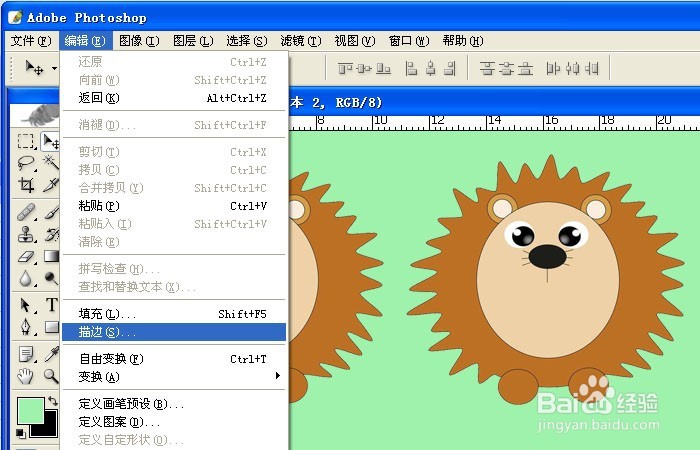Choose 定义画笔预设(B)... from the Edit menu
Image resolution: width=700 pixels, height=450 pixels.
(174, 404)
